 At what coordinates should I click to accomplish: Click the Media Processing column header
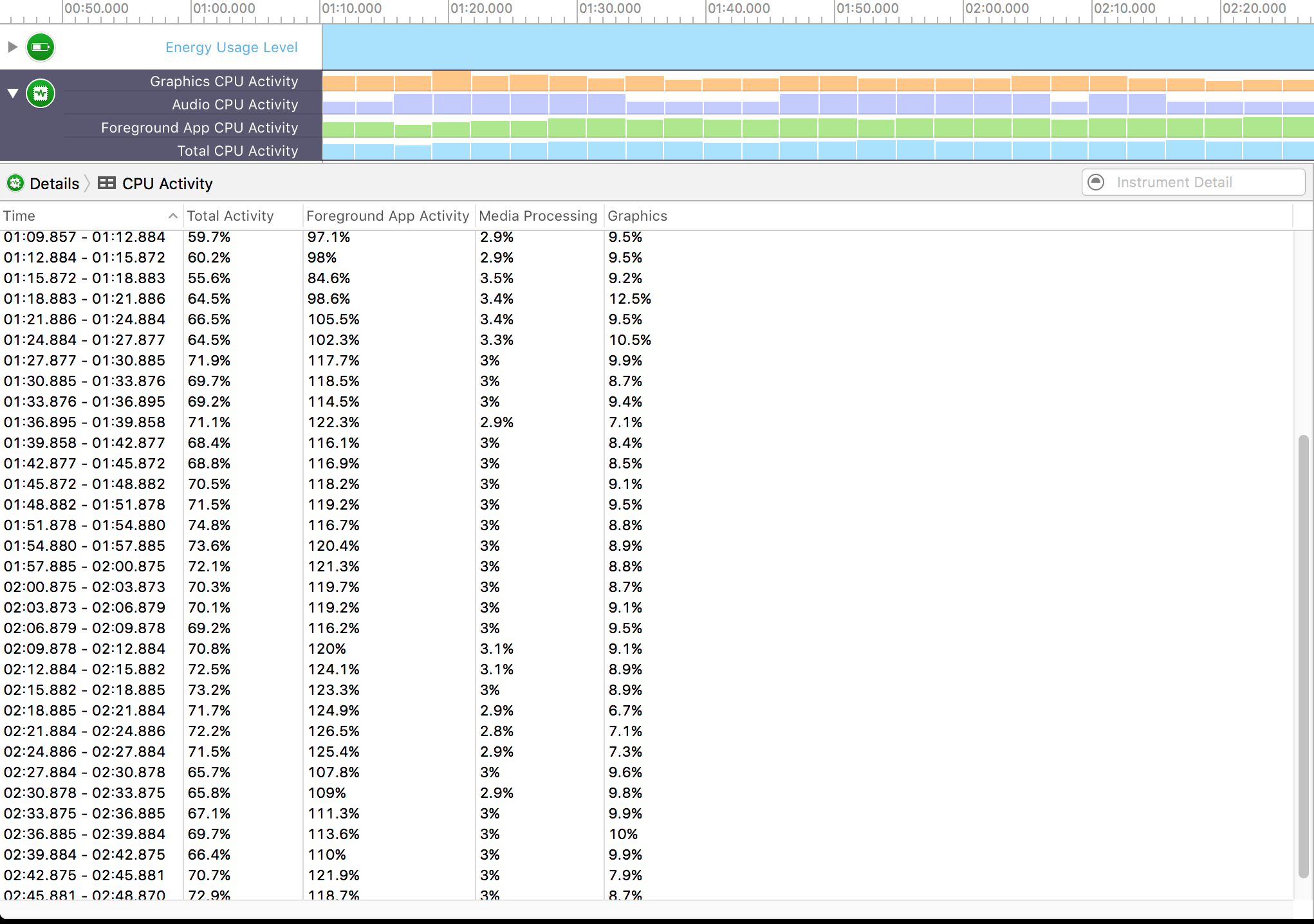coord(538,216)
